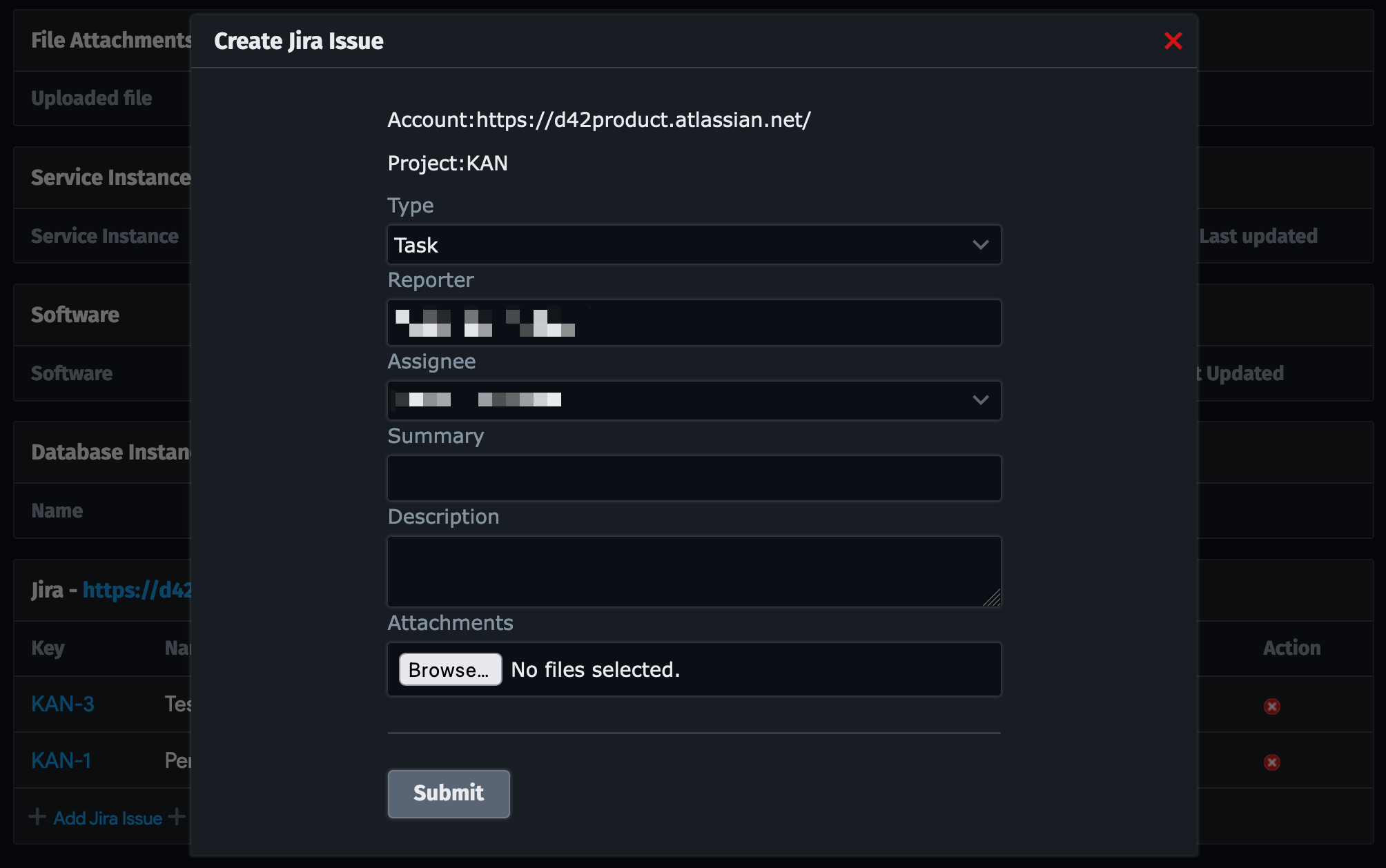Click into the Summary field
Screen dimensions: 1386x868
click(x=693, y=477)
